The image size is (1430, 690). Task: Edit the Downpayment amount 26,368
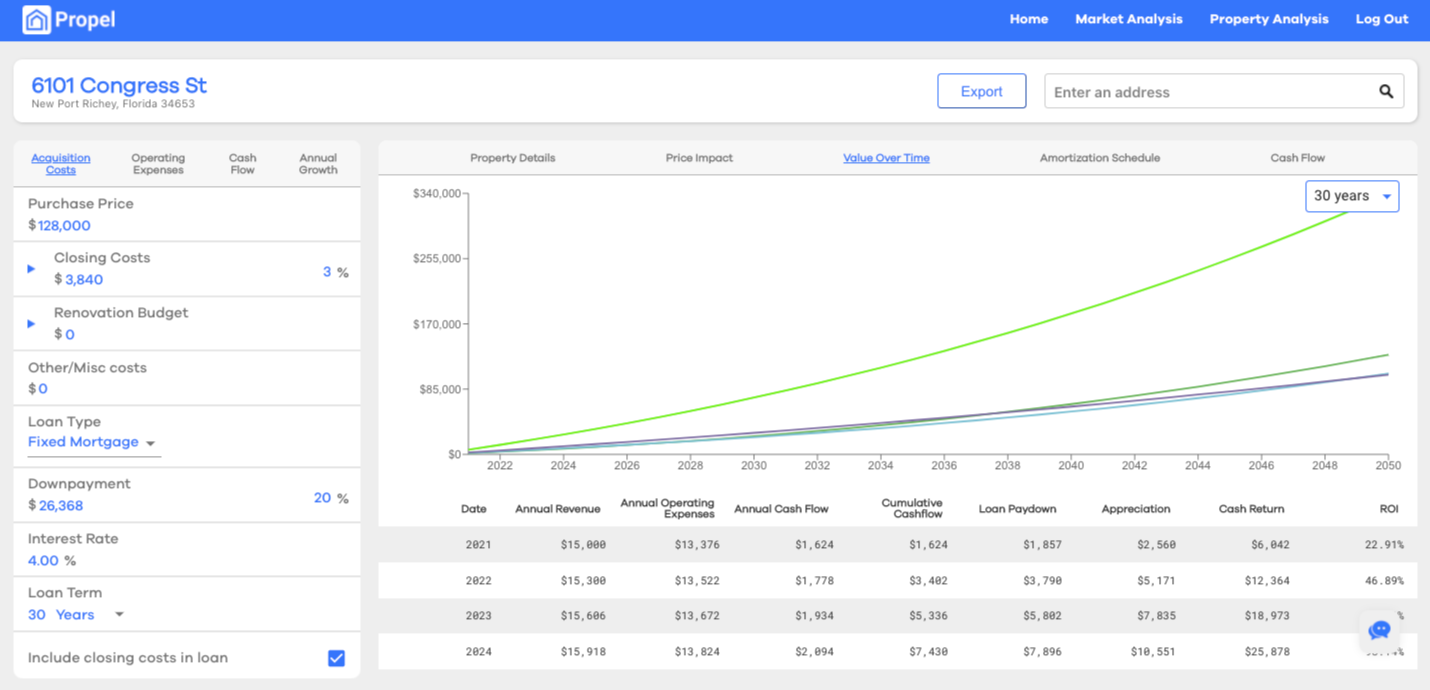[61, 506]
